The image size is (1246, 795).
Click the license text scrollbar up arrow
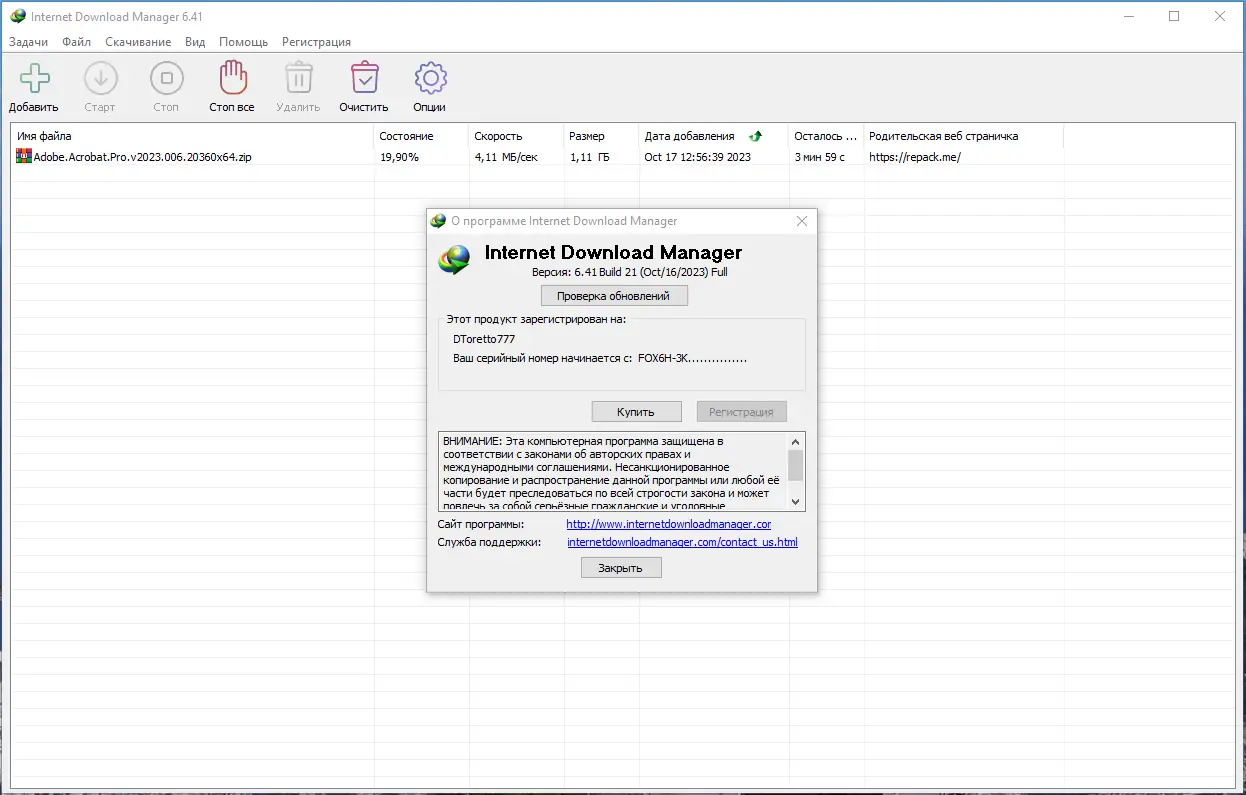(796, 441)
